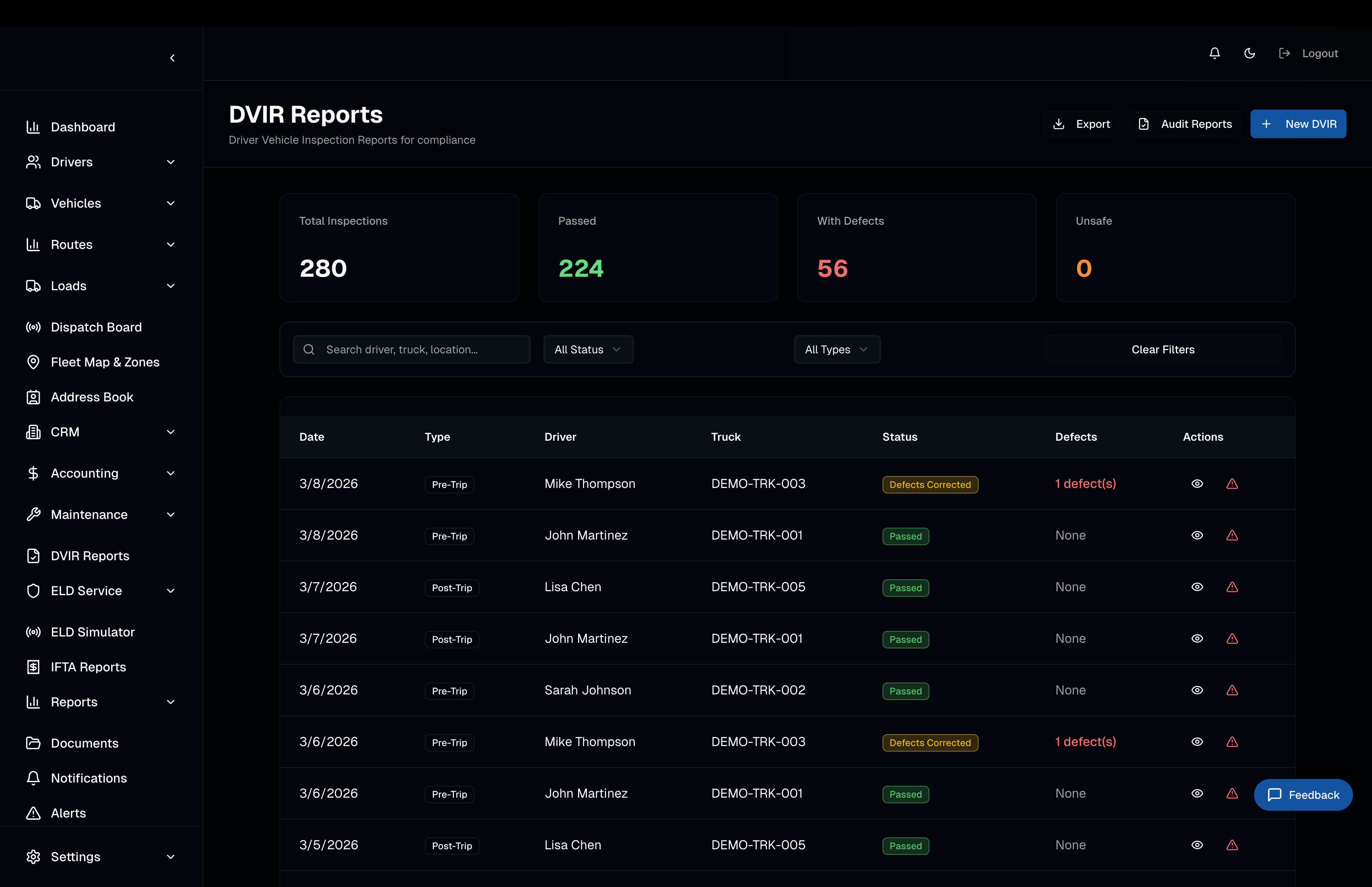Collapse the sidebar with left chevron
Viewport: 1372px width, 887px height.
(x=172, y=58)
